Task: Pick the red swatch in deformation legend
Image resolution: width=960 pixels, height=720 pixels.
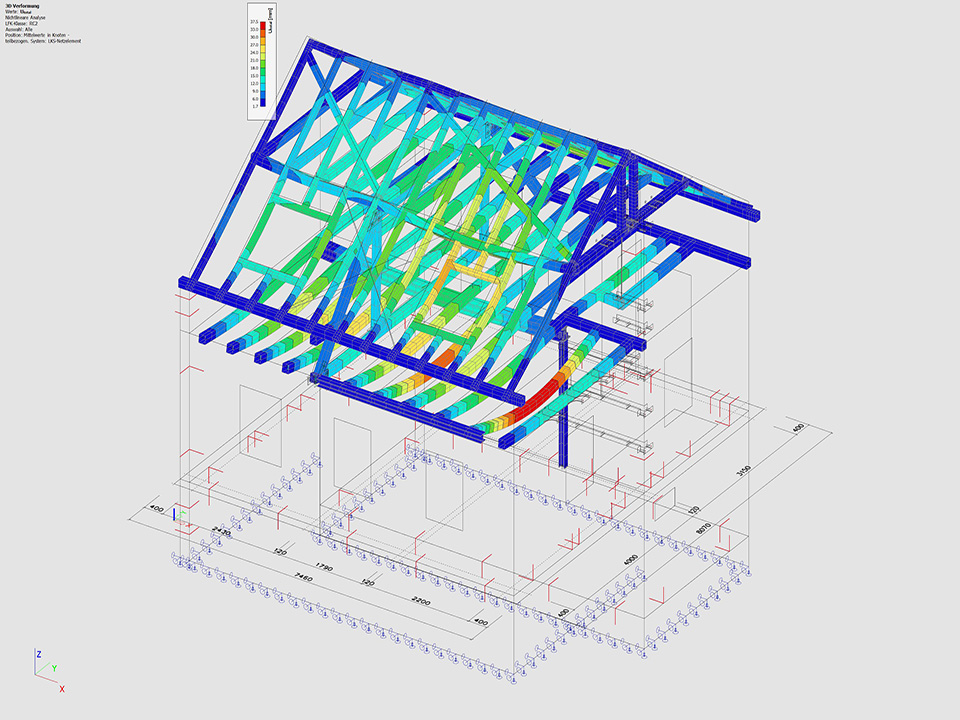Action: [x=264, y=25]
